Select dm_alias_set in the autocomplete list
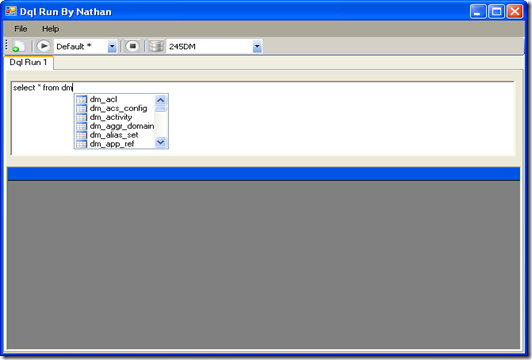 click(x=115, y=135)
